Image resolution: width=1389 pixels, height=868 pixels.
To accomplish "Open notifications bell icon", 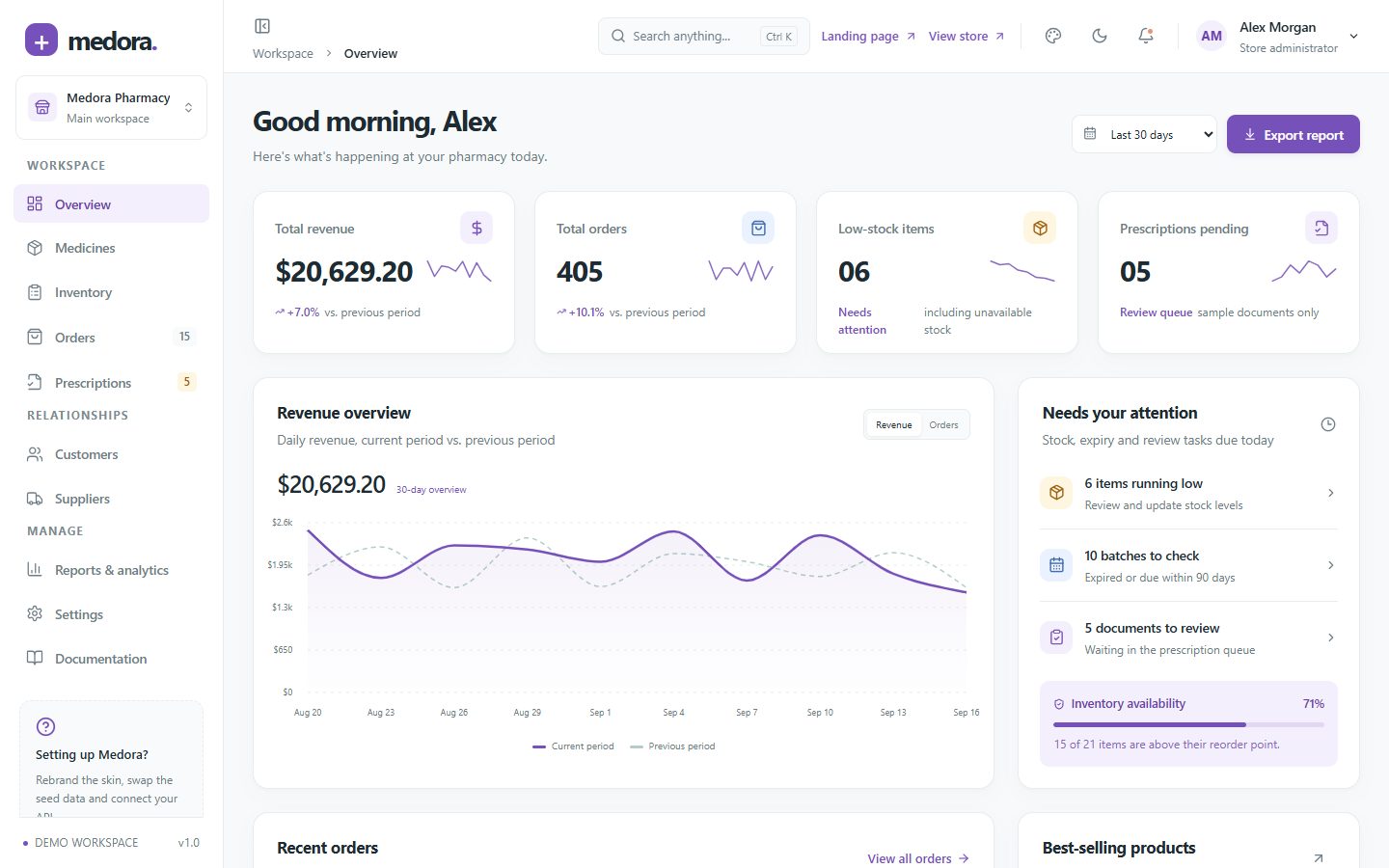I will (x=1146, y=36).
